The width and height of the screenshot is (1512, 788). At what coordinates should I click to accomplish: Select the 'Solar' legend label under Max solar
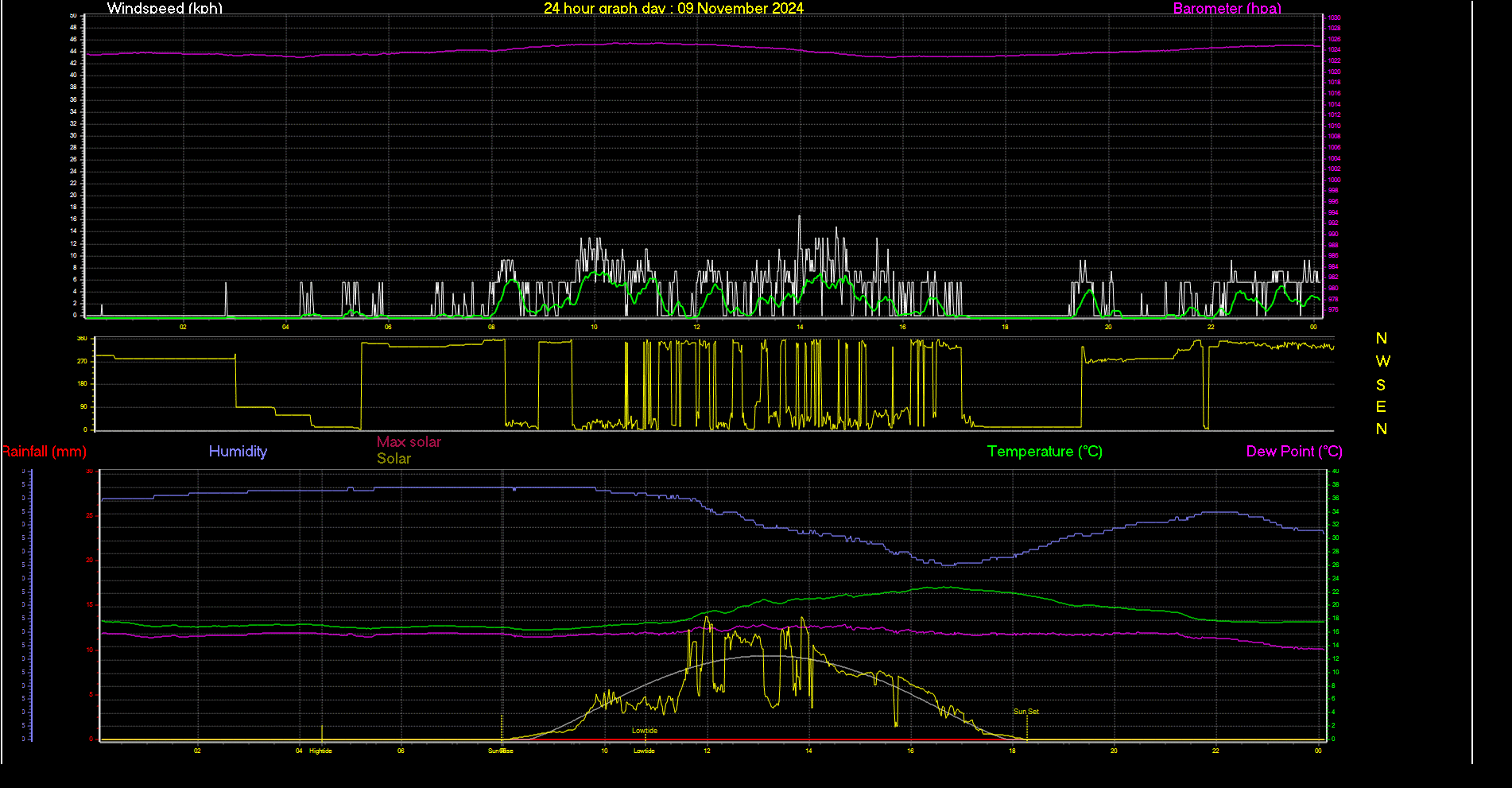point(394,459)
